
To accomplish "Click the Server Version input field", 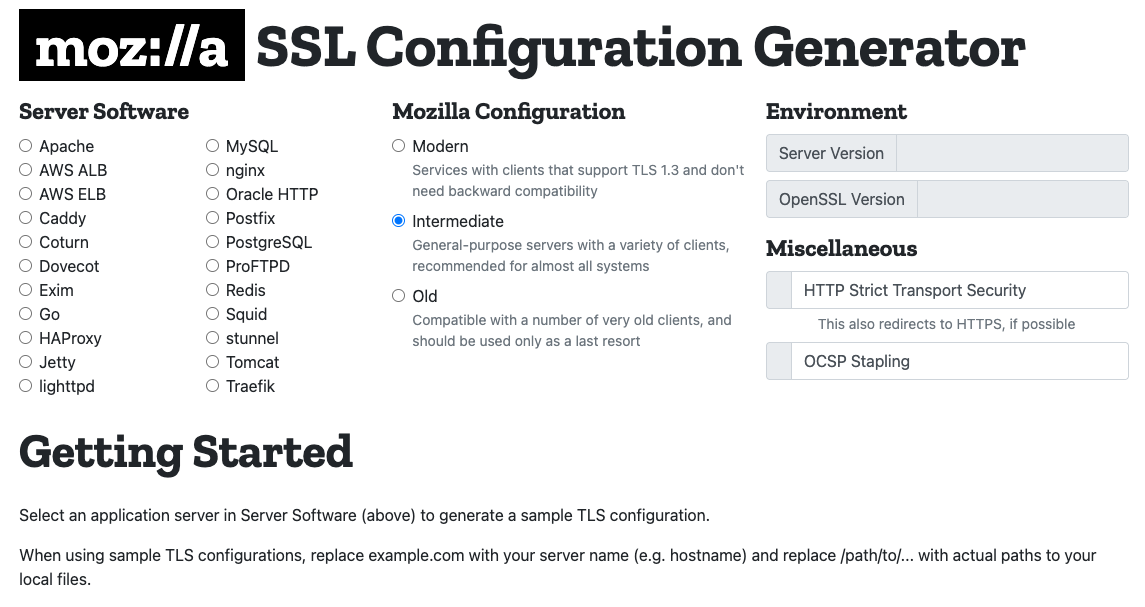I will [1012, 154].
